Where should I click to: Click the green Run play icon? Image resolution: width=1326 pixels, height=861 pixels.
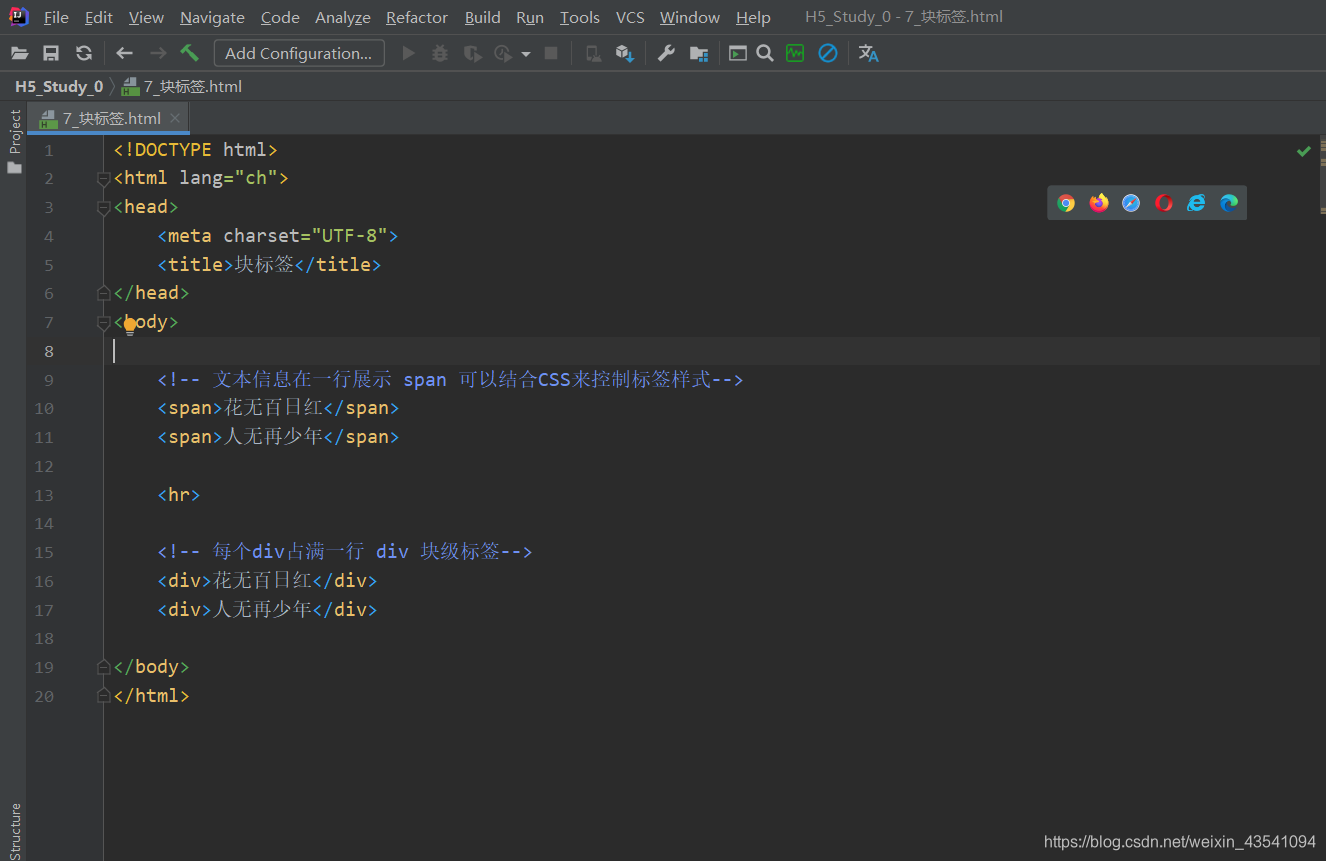click(x=408, y=53)
